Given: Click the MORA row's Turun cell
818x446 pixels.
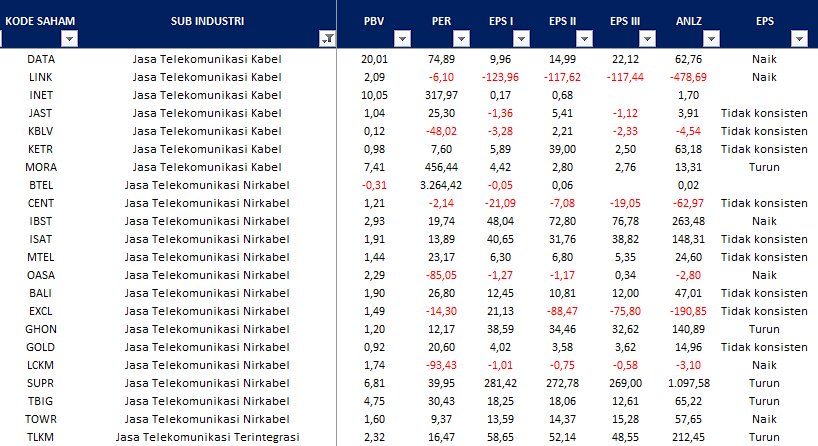Looking at the screenshot, I should pos(764,167).
